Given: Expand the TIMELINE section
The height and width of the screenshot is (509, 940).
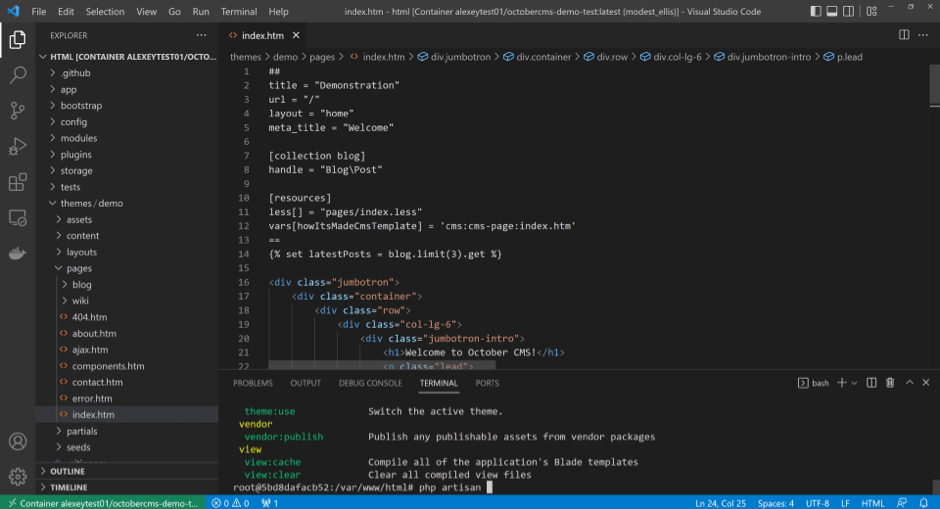Looking at the screenshot, I should click(x=127, y=487).
